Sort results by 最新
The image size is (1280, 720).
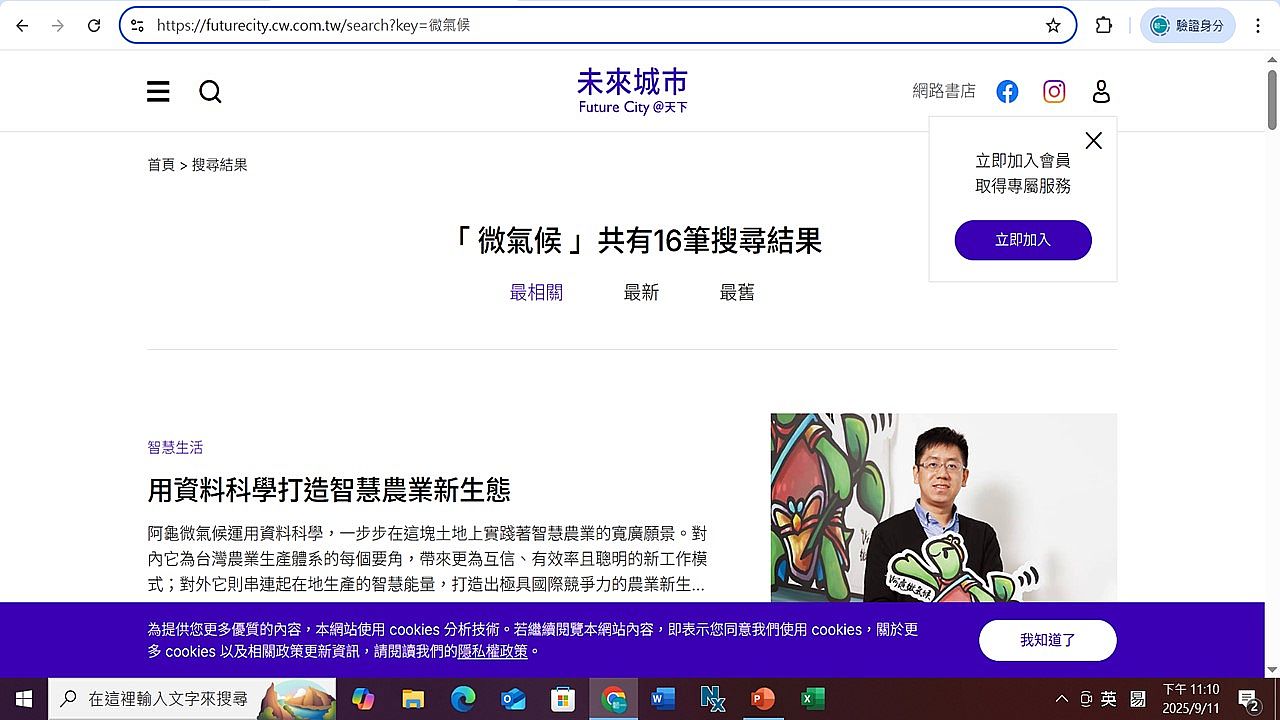(641, 292)
